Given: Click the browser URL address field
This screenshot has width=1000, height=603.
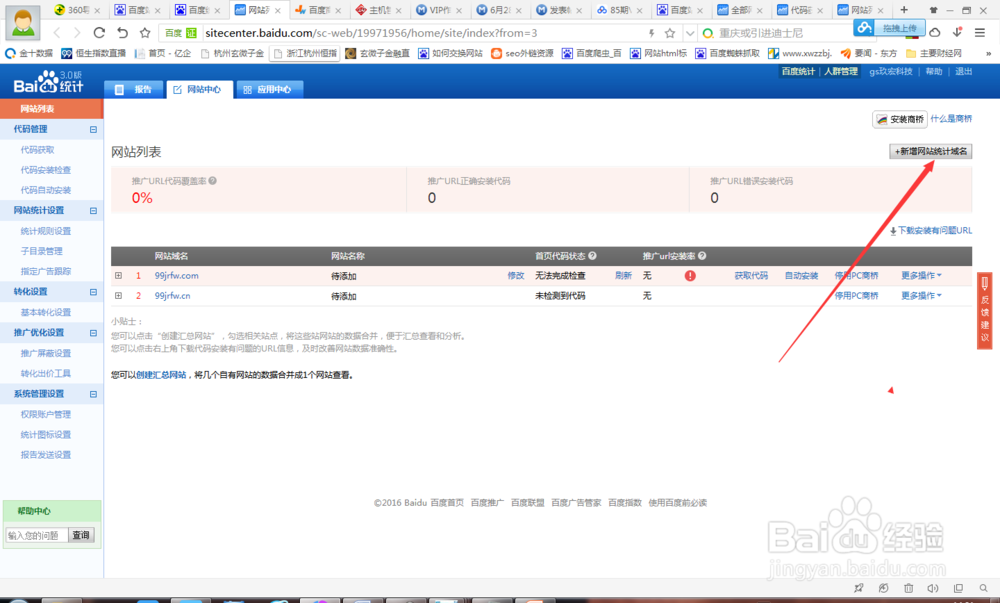Looking at the screenshot, I should pos(421,33).
